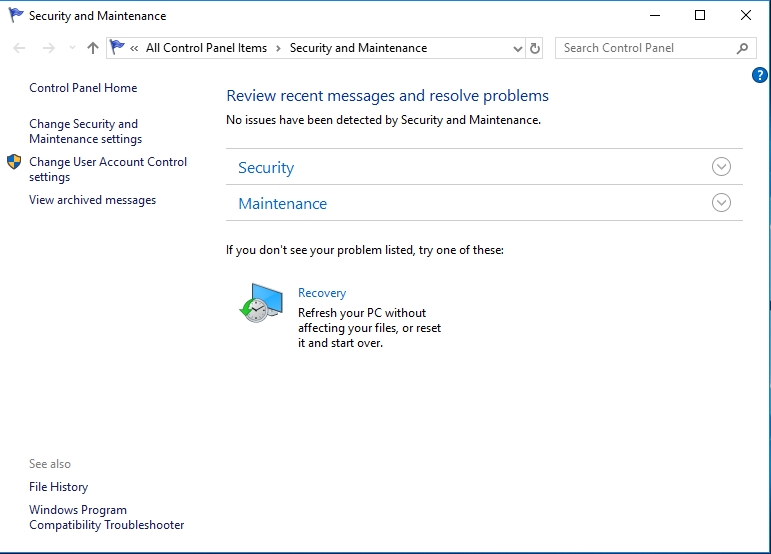Screen dimensions: 771x554
Task: Click the flag icon in address bar
Action: point(117,47)
